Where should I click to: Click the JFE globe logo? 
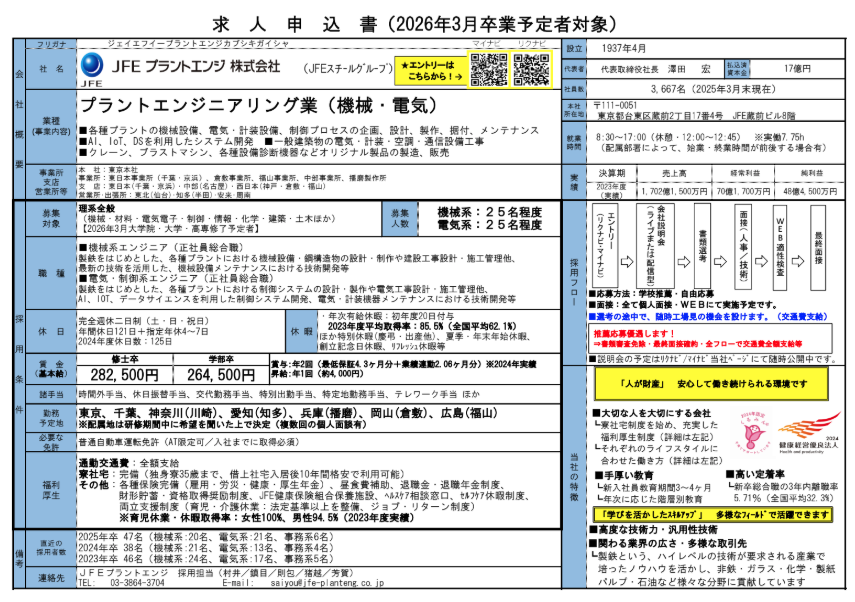(x=92, y=65)
